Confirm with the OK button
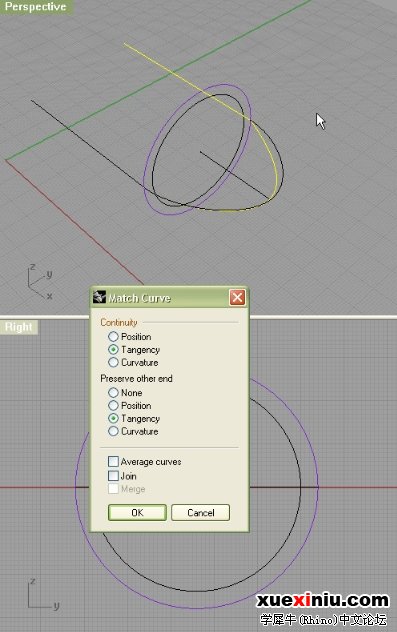The image size is (397, 632). point(137,512)
